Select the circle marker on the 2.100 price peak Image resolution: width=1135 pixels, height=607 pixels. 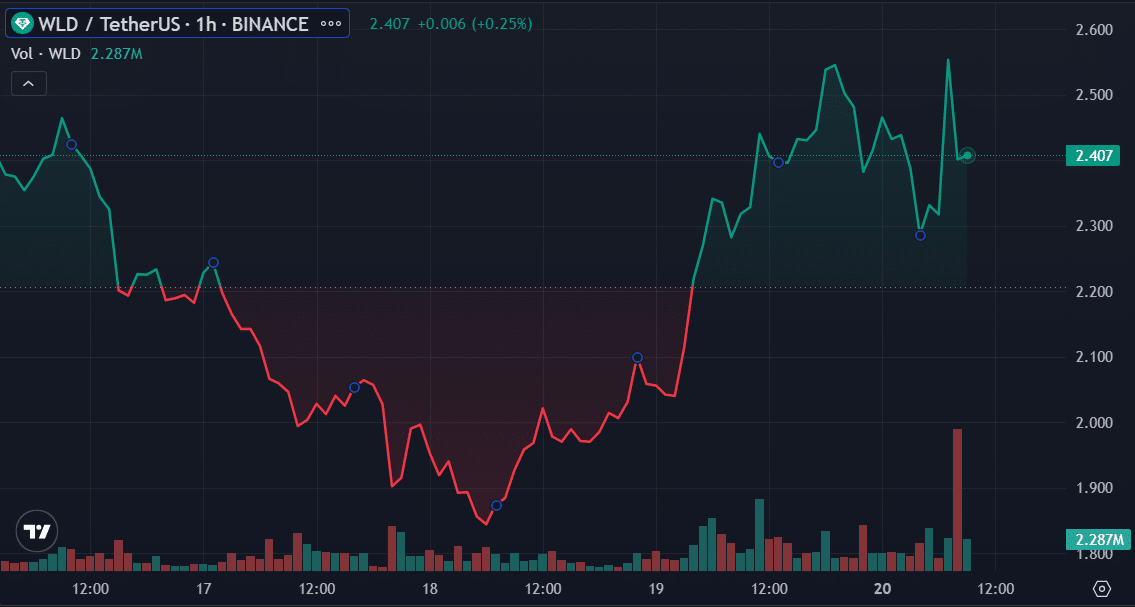[638, 357]
